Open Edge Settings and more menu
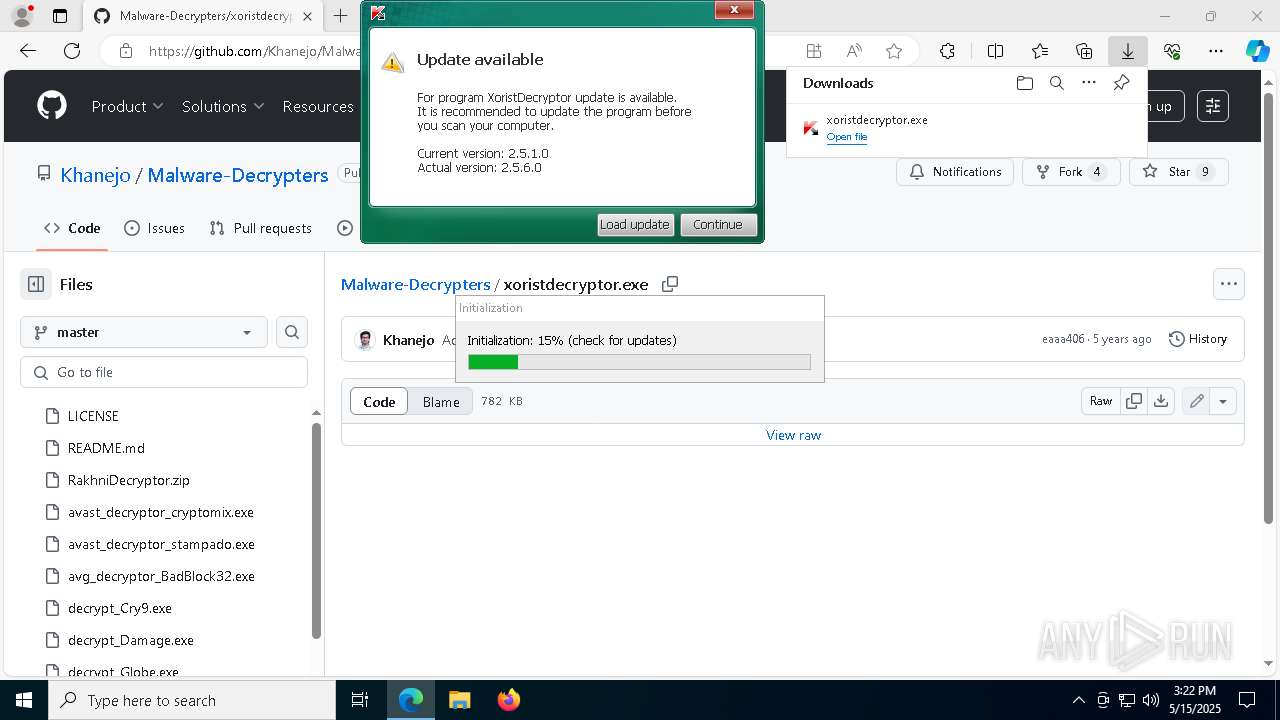 1216,51
